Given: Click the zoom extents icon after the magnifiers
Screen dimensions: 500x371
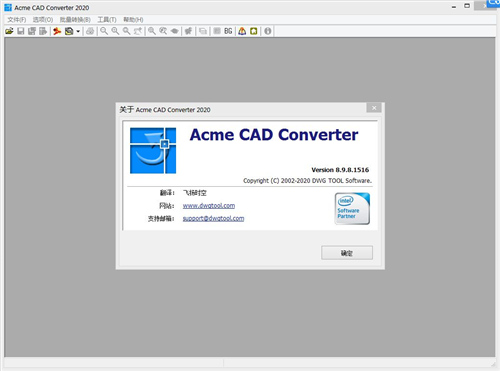Looking at the screenshot, I should coord(138,31).
